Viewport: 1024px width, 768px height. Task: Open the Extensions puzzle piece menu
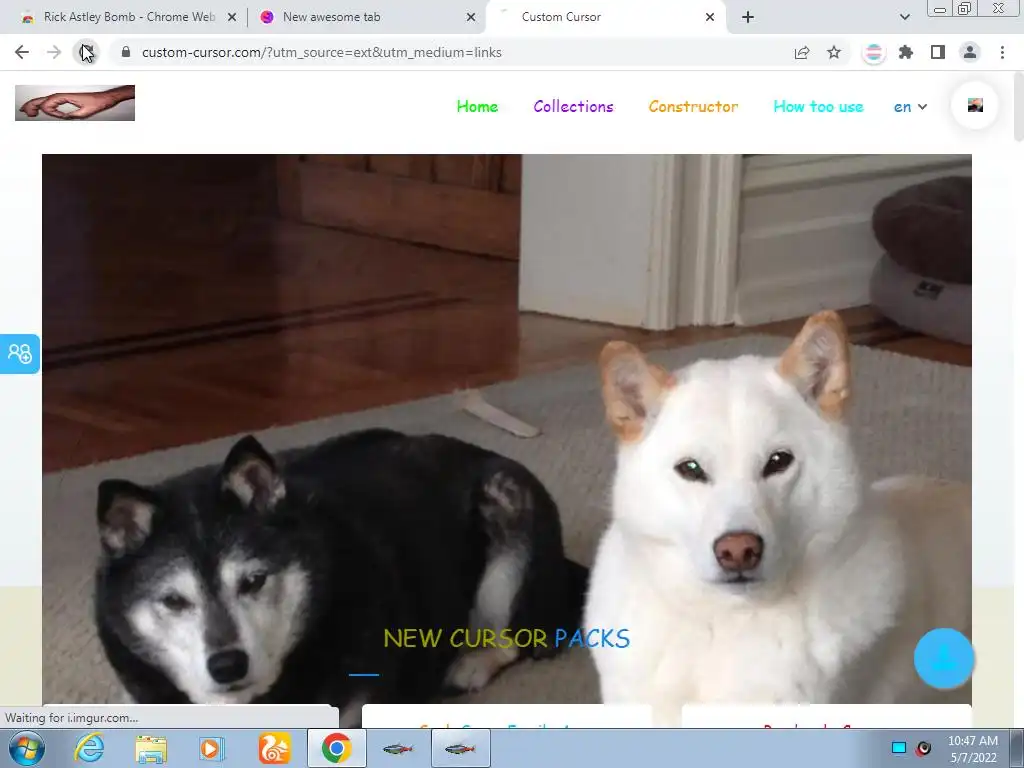click(x=906, y=52)
